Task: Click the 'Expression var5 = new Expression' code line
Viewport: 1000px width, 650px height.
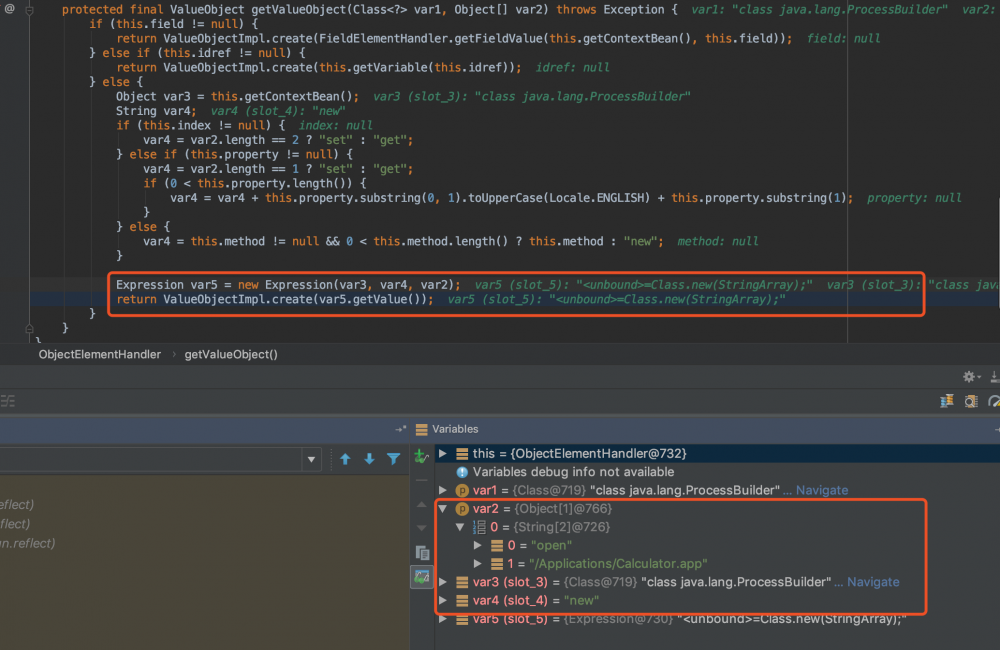Action: [288, 285]
